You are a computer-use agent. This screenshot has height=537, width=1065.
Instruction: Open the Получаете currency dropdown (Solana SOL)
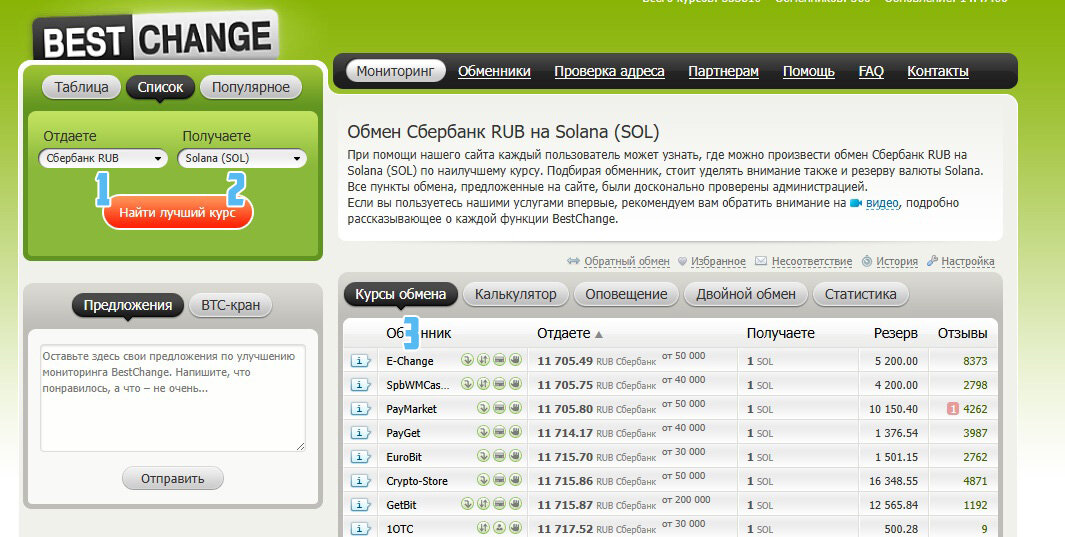[242, 158]
